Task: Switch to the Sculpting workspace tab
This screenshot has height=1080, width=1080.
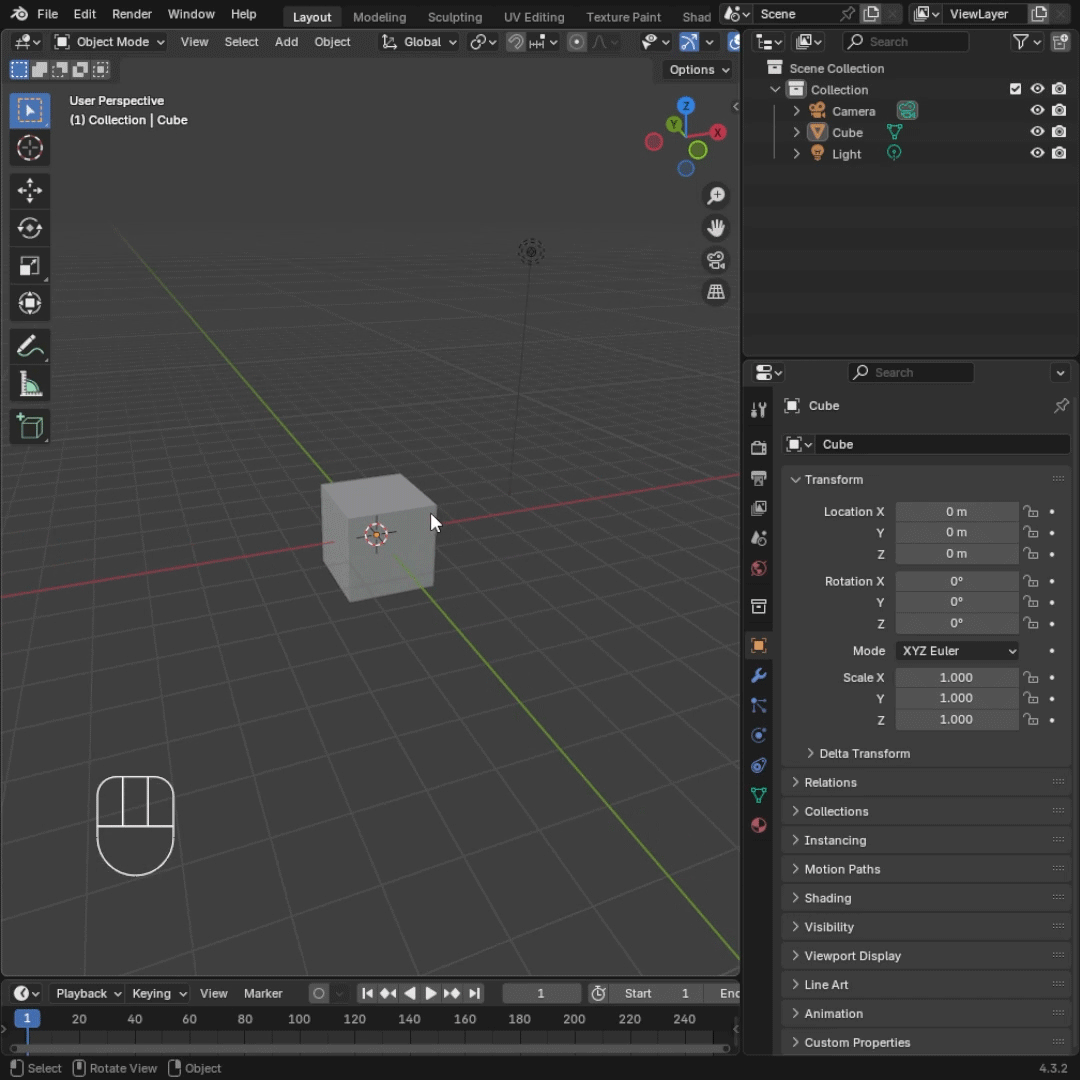Action: click(454, 17)
